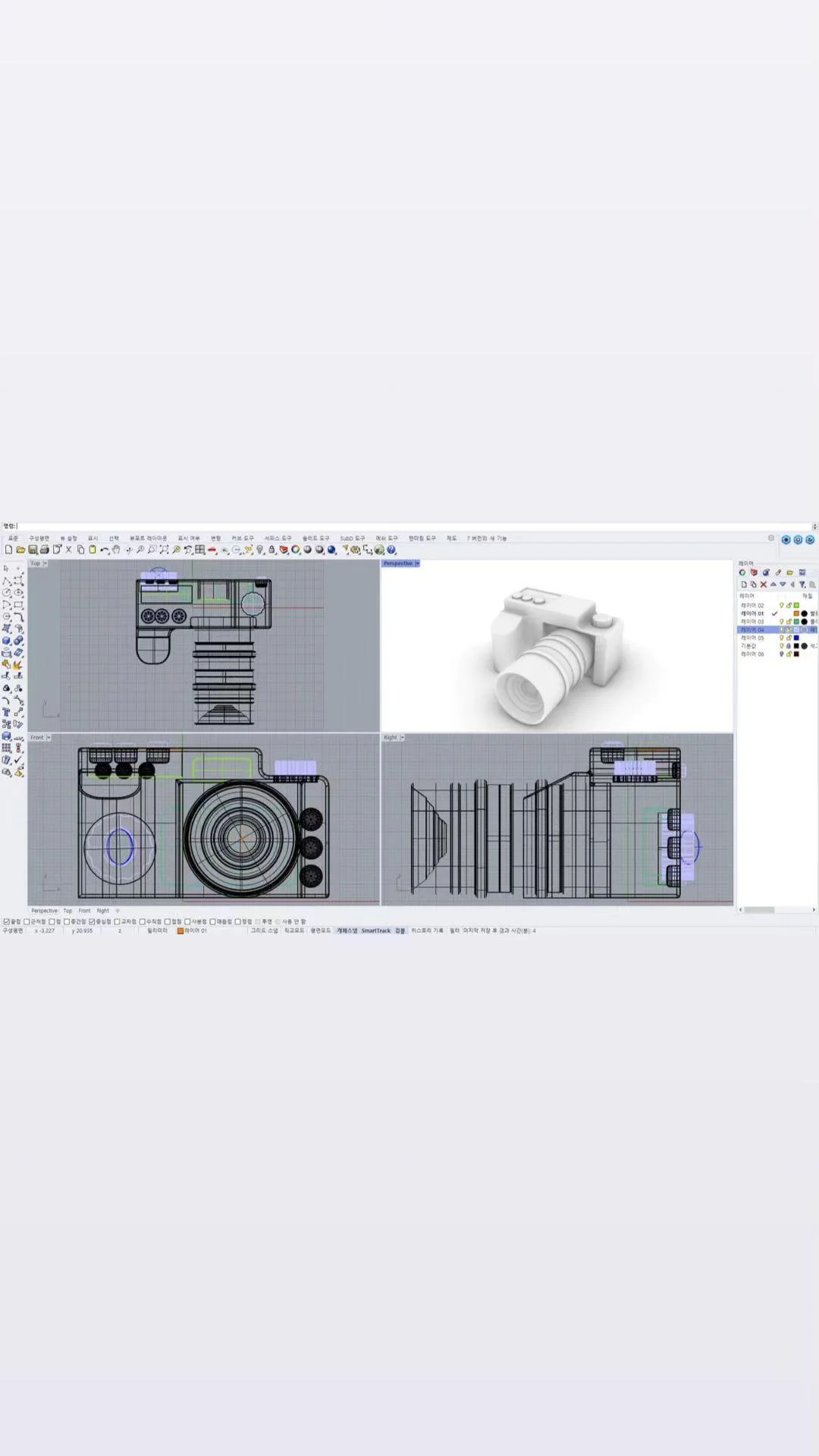Click the New Sublayer copy icon
Screen dimensions: 819x1456
(753, 585)
